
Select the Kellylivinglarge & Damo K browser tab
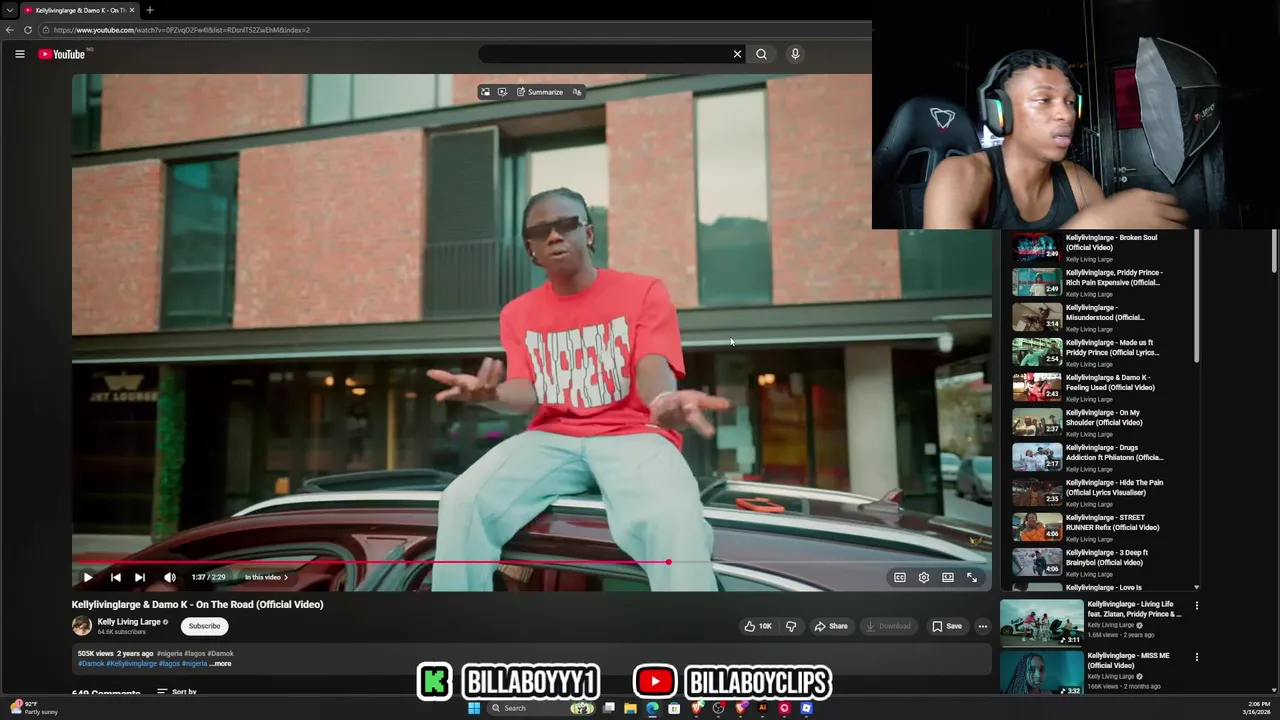point(80,10)
